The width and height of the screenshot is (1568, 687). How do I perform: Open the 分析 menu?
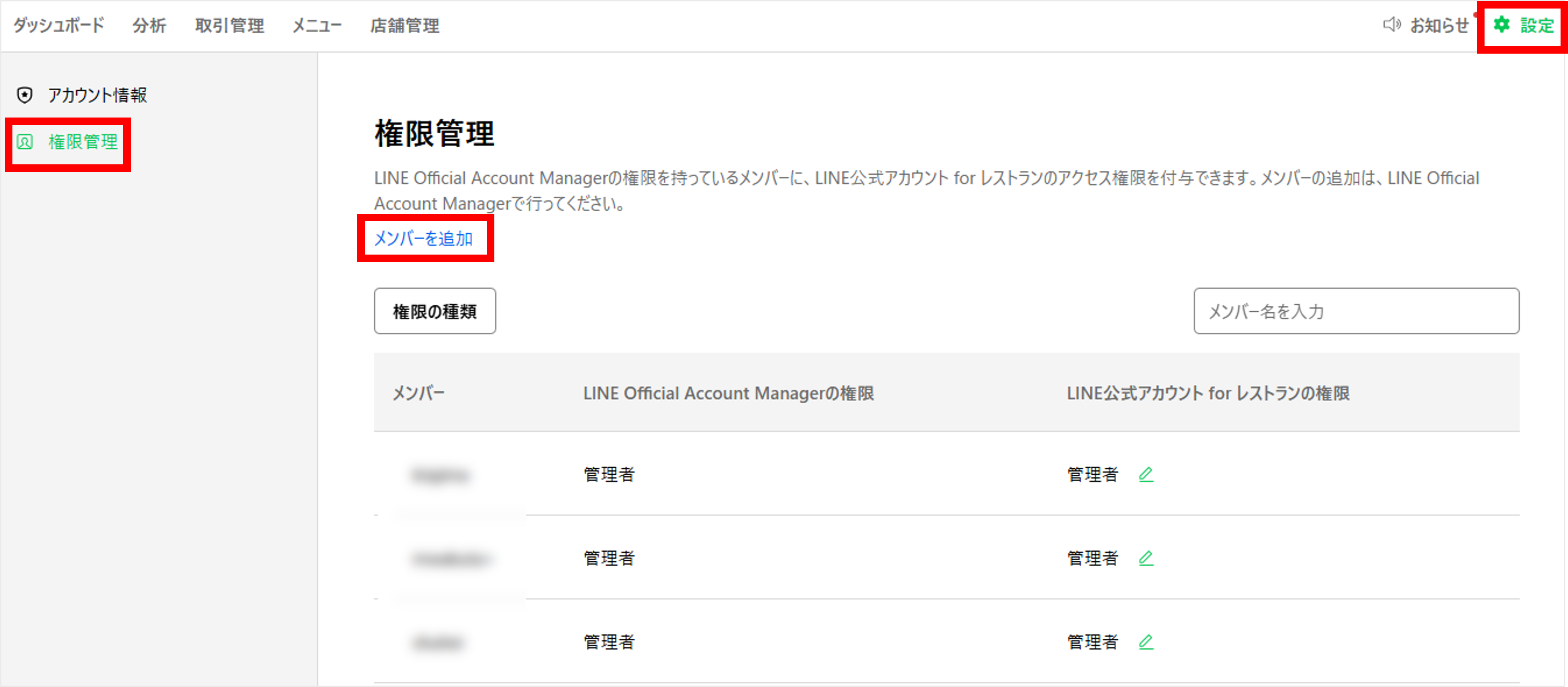(149, 25)
